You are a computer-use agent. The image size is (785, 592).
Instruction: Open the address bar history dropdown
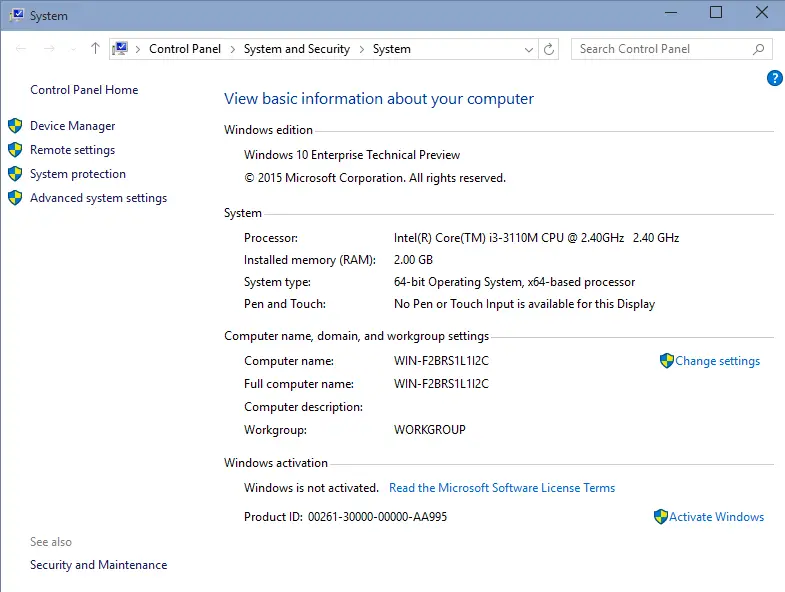click(529, 49)
